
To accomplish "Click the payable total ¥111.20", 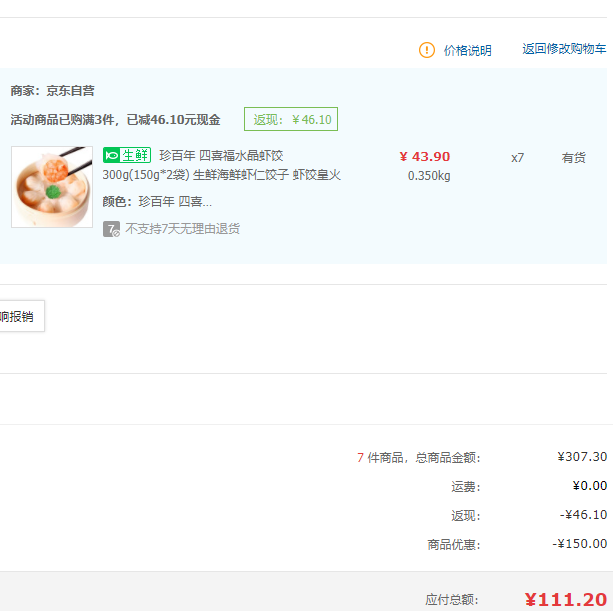I will 565,599.
